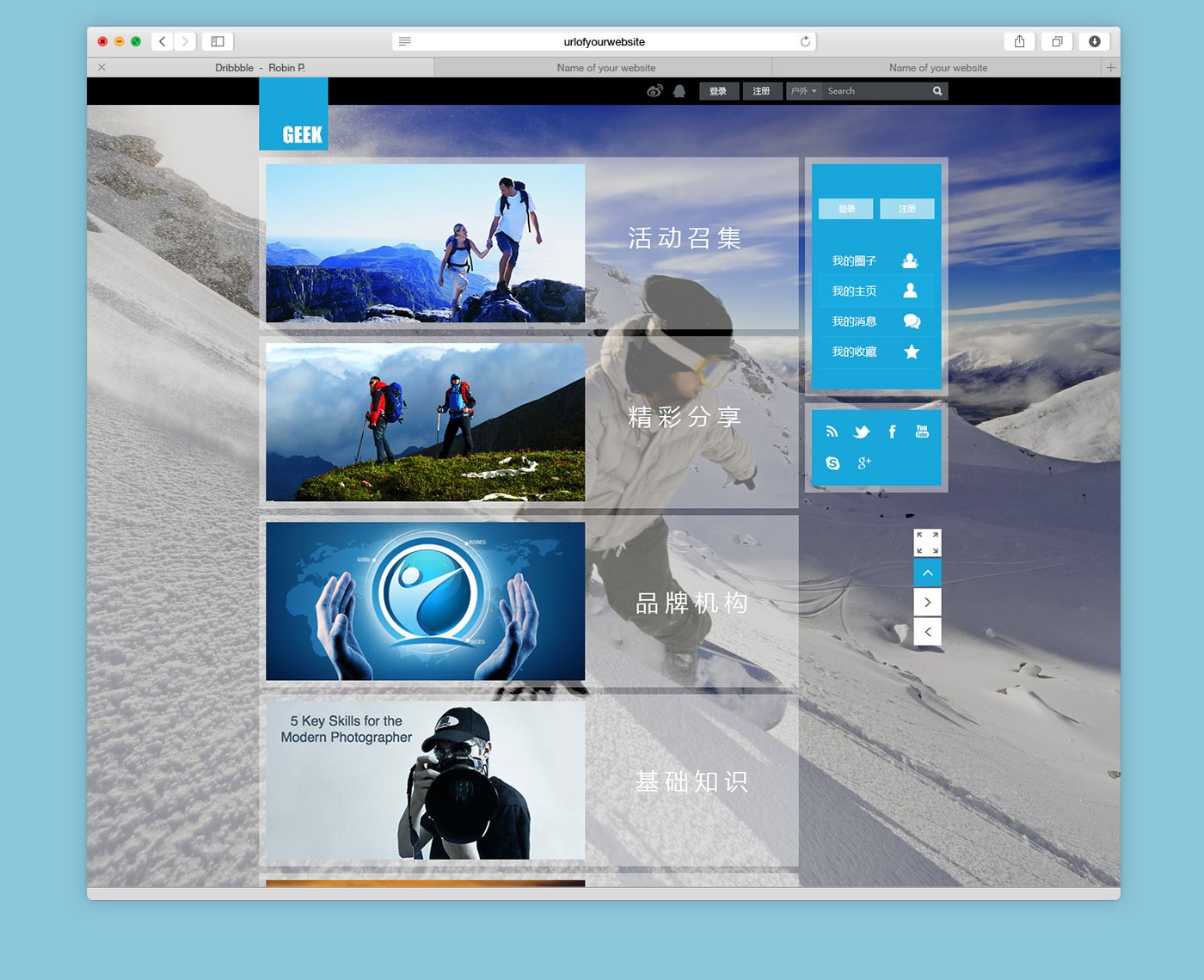Click the GEEK logo

click(x=293, y=113)
